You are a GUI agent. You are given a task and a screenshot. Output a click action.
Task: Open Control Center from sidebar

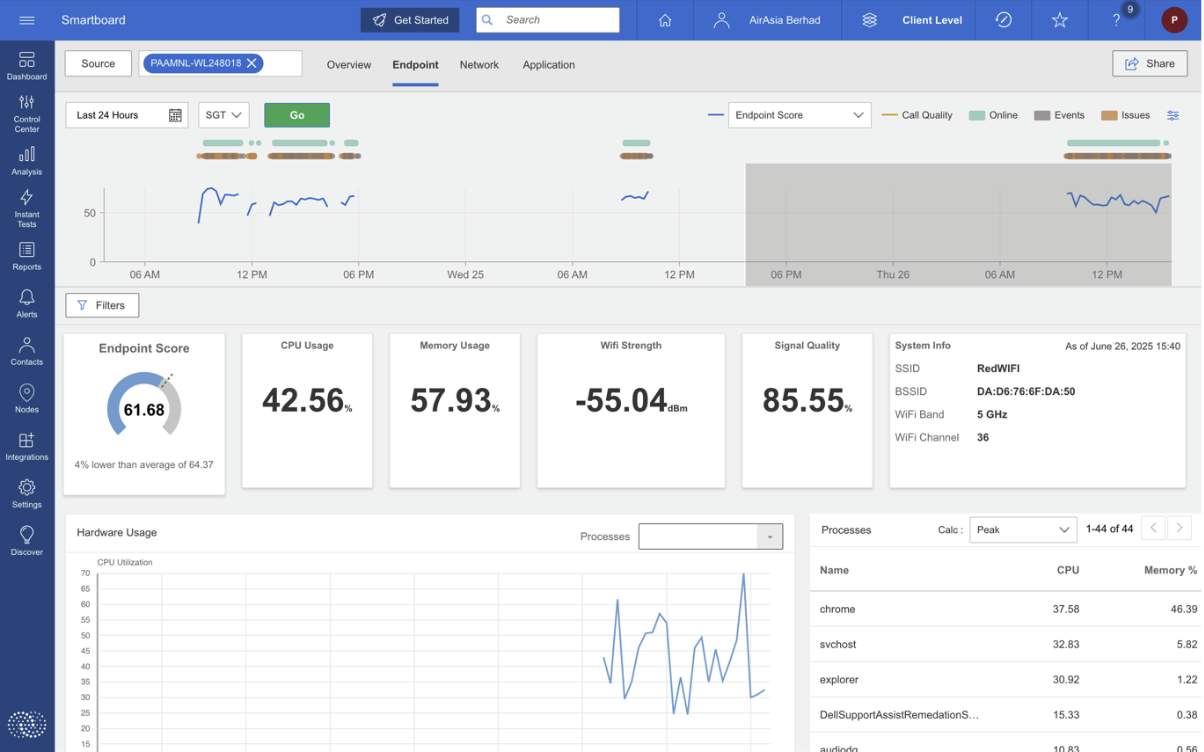pyautogui.click(x=27, y=112)
